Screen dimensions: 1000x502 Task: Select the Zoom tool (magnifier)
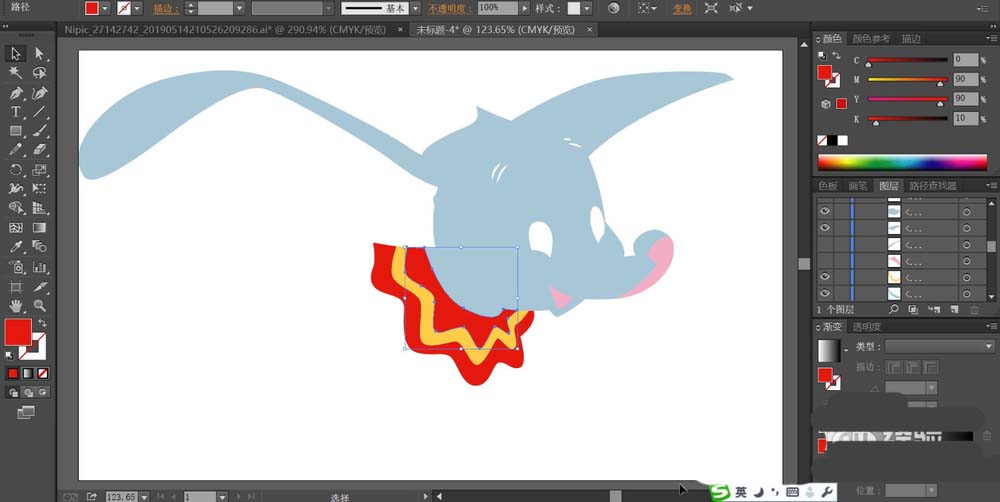pyautogui.click(x=40, y=306)
